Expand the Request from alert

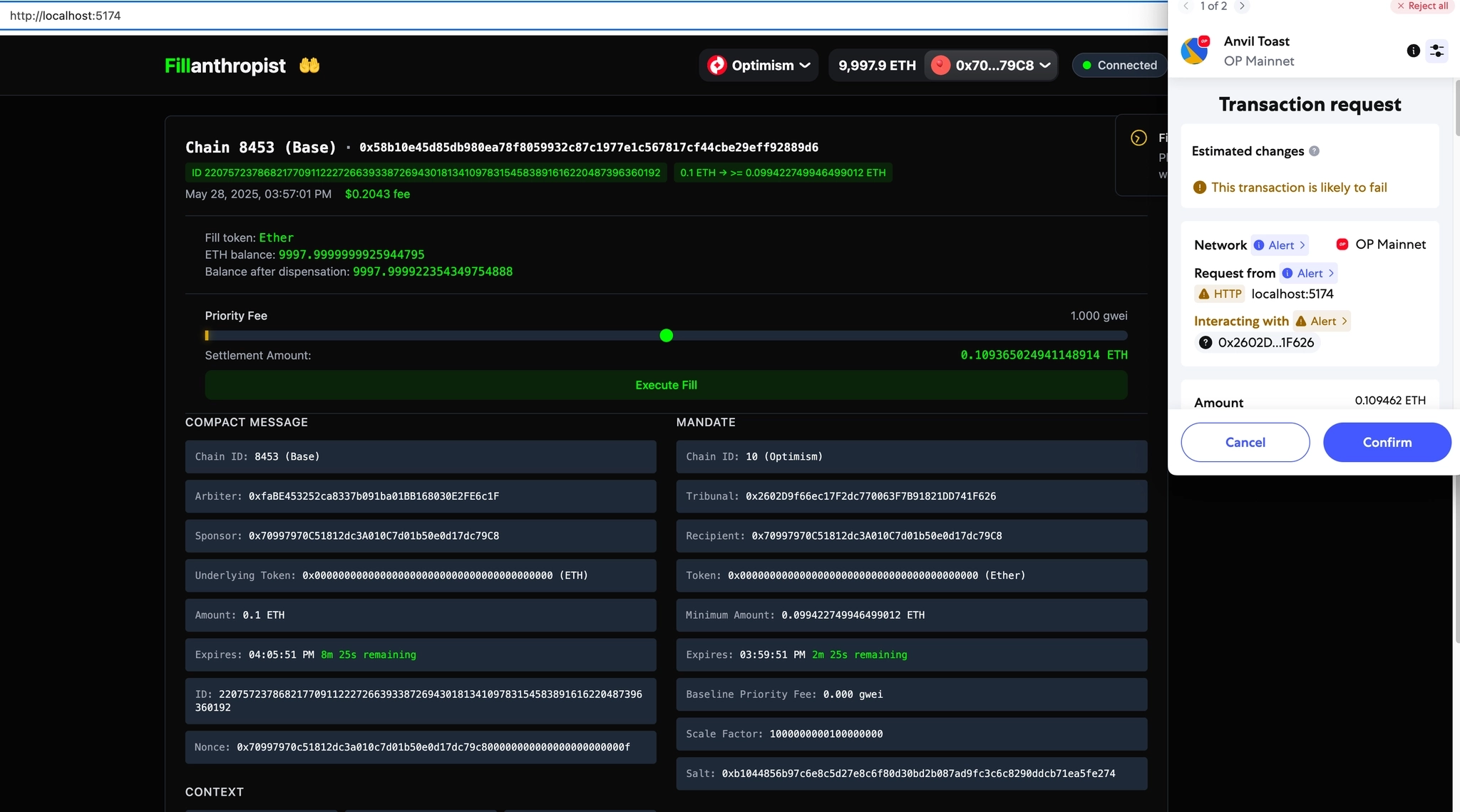(x=1309, y=273)
